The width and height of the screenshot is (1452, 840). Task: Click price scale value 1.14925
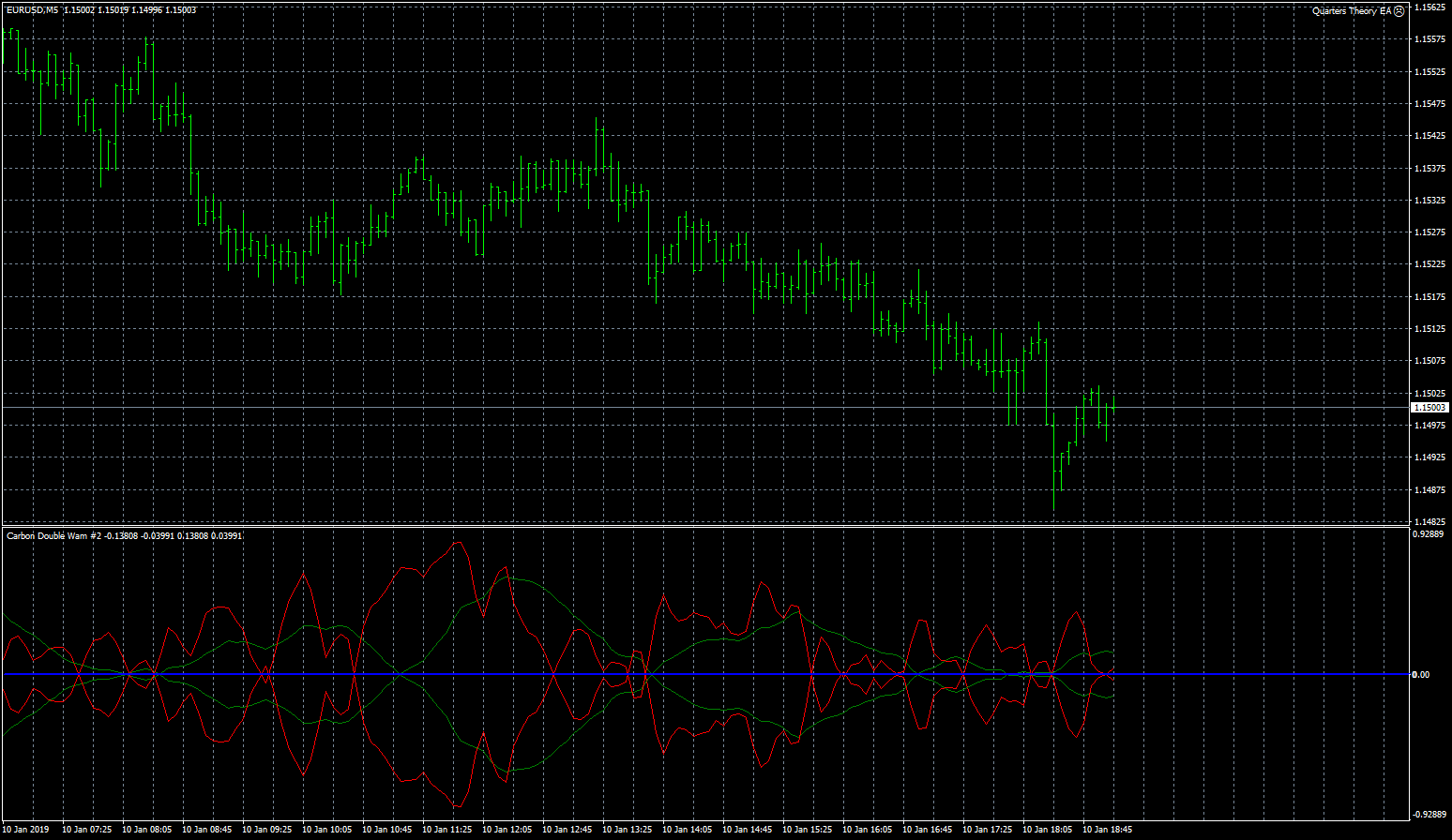pyautogui.click(x=1429, y=457)
